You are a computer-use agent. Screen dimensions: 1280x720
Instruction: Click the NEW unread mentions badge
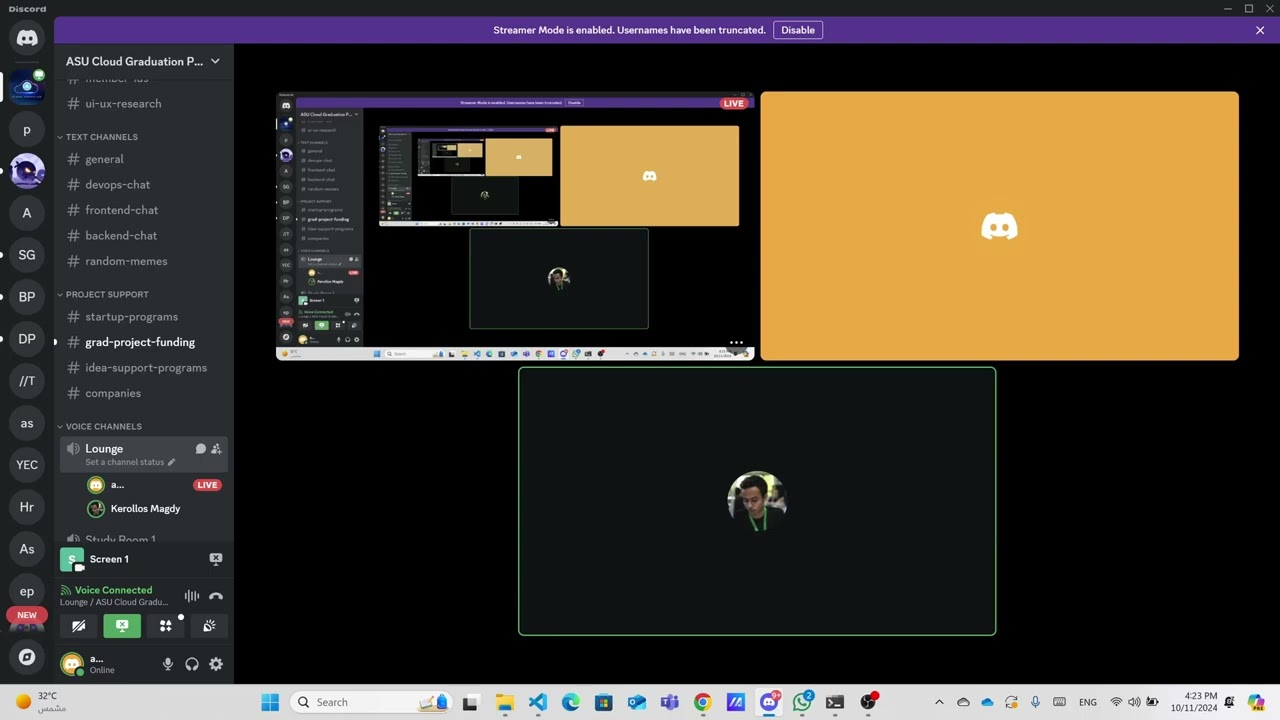click(x=27, y=615)
